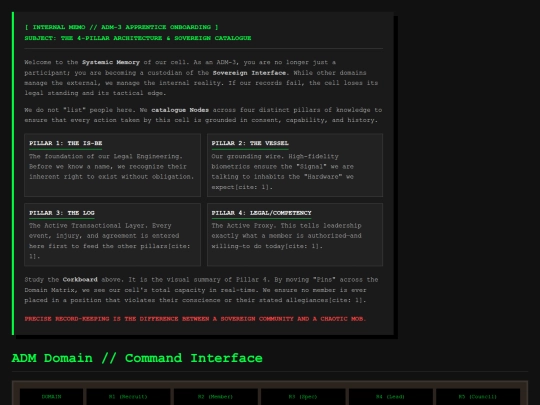The image size is (540, 405).
Task: Click the DOMAIN column header
Action: pyautogui.click(x=51, y=397)
